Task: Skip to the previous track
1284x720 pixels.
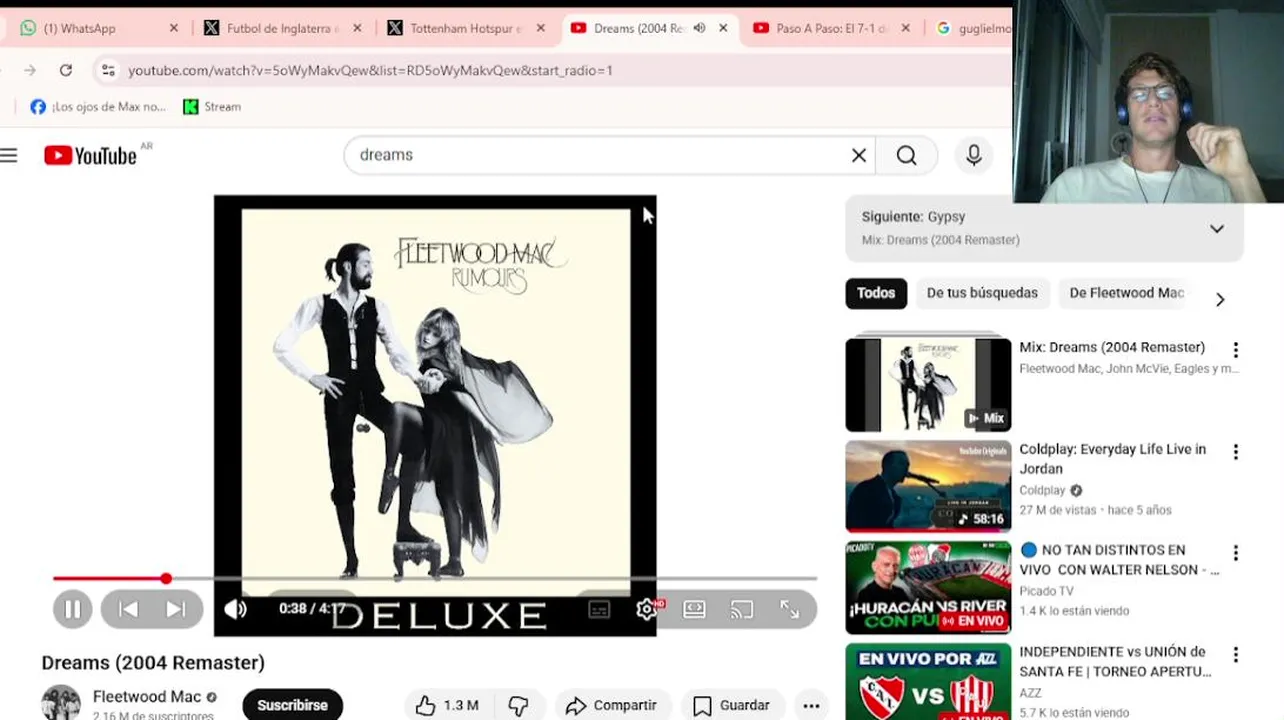Action: (x=128, y=609)
